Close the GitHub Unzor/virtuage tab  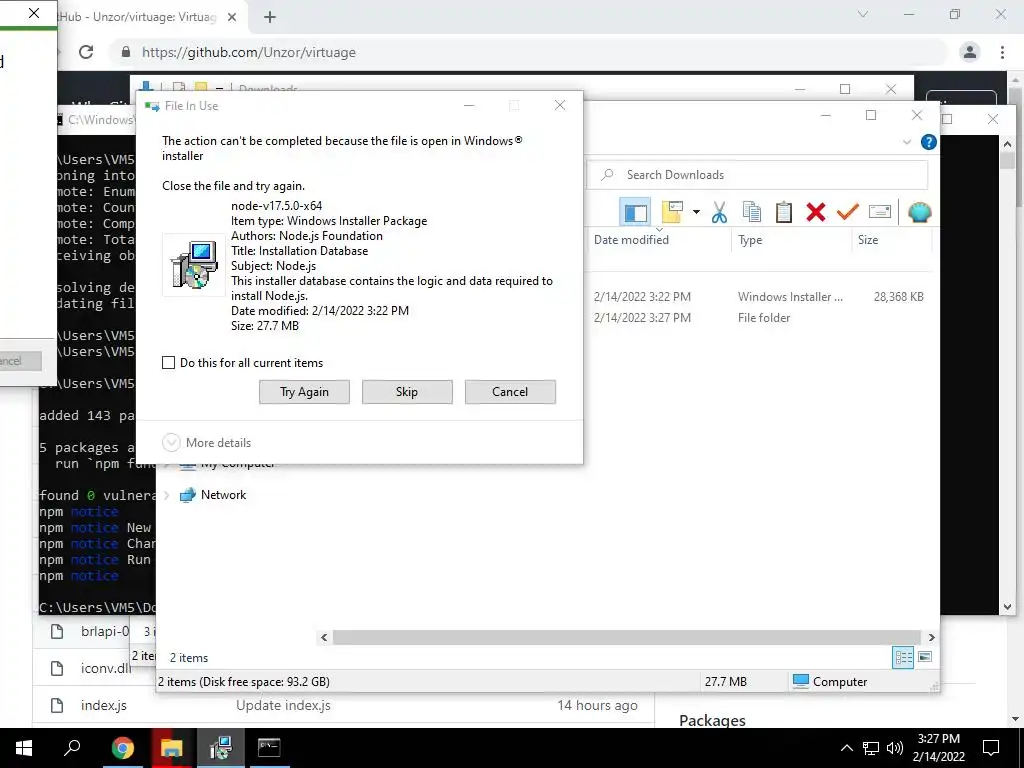tap(232, 17)
